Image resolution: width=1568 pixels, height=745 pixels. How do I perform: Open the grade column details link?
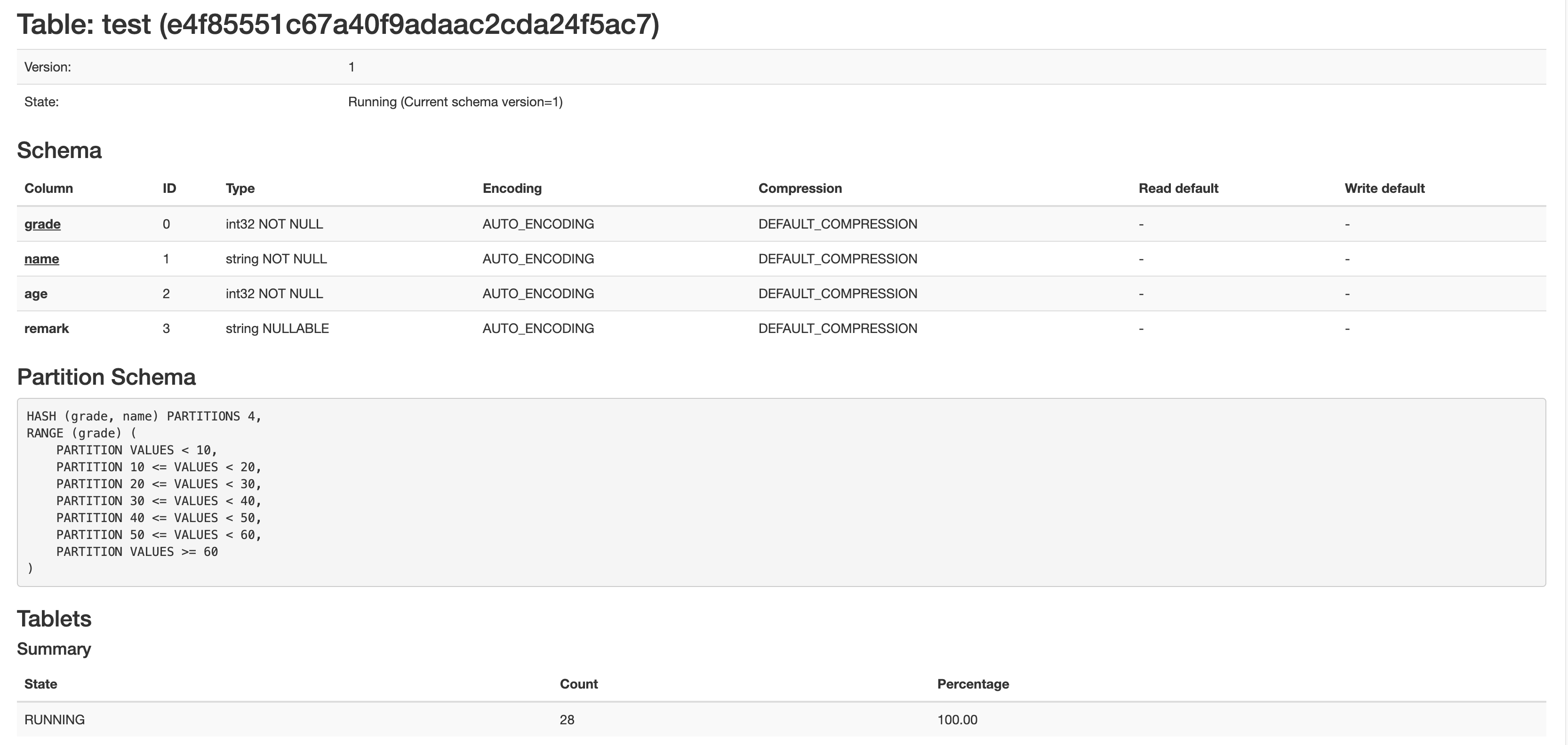coord(42,224)
